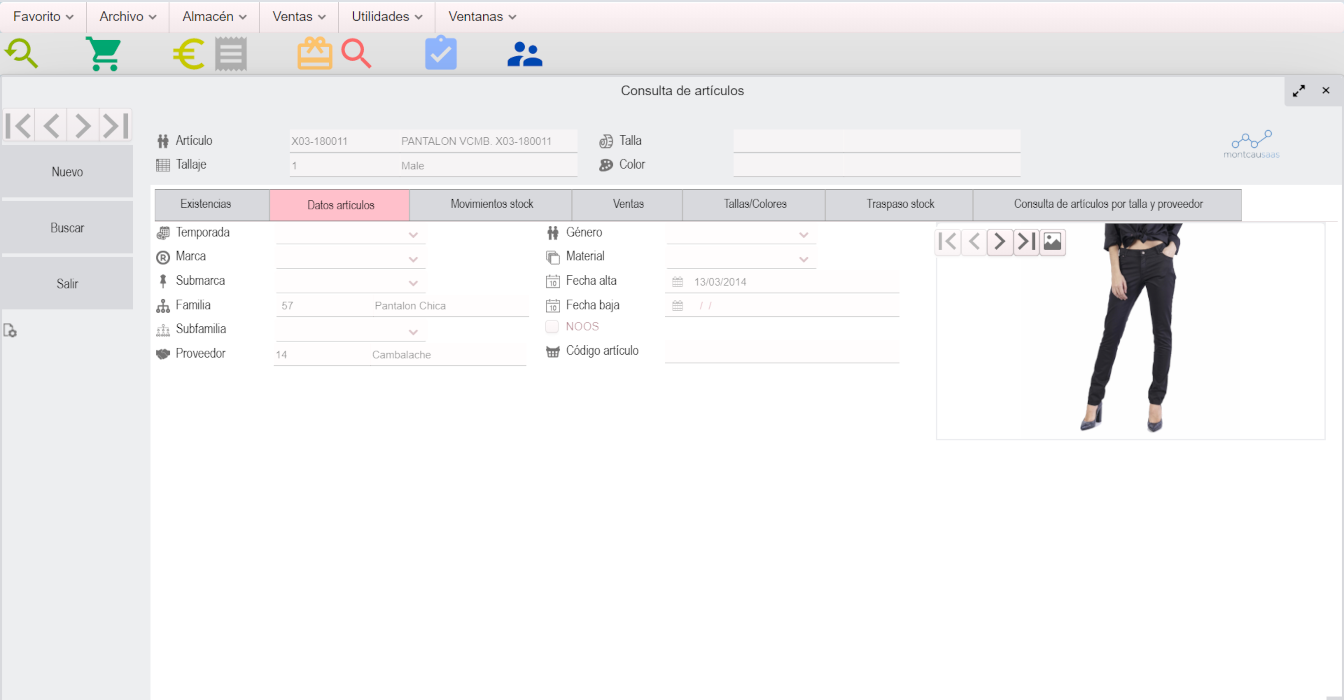Switch to the Movimientos stock tab
This screenshot has width=1344, height=700.
(x=492, y=204)
